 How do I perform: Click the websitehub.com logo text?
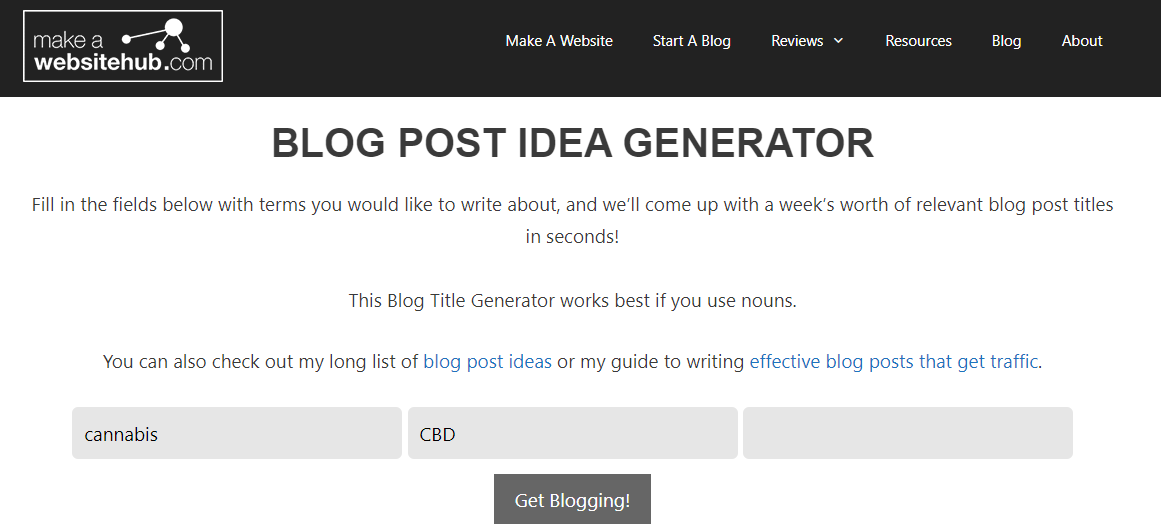coord(123,63)
